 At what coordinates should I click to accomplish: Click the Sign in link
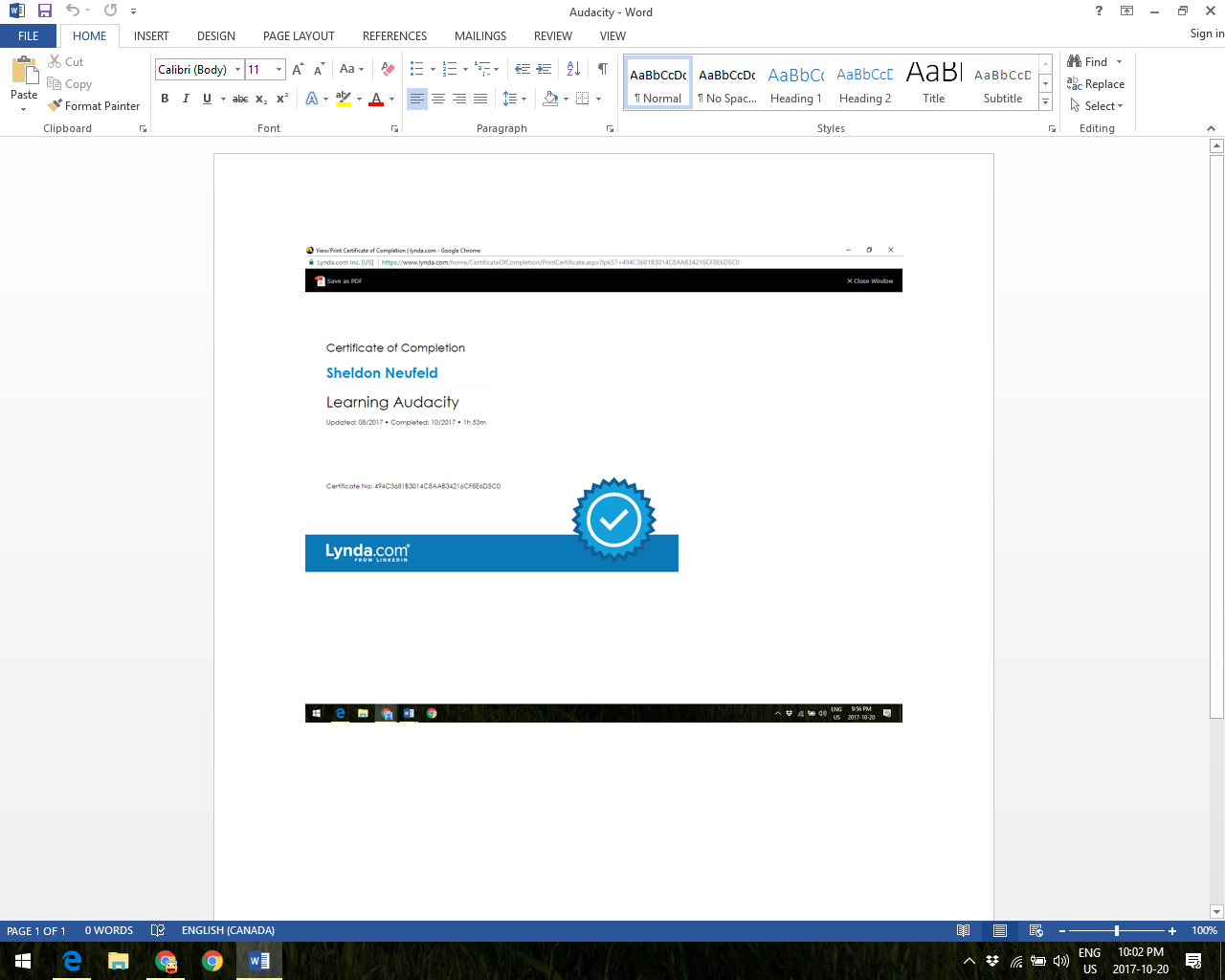(x=1207, y=33)
